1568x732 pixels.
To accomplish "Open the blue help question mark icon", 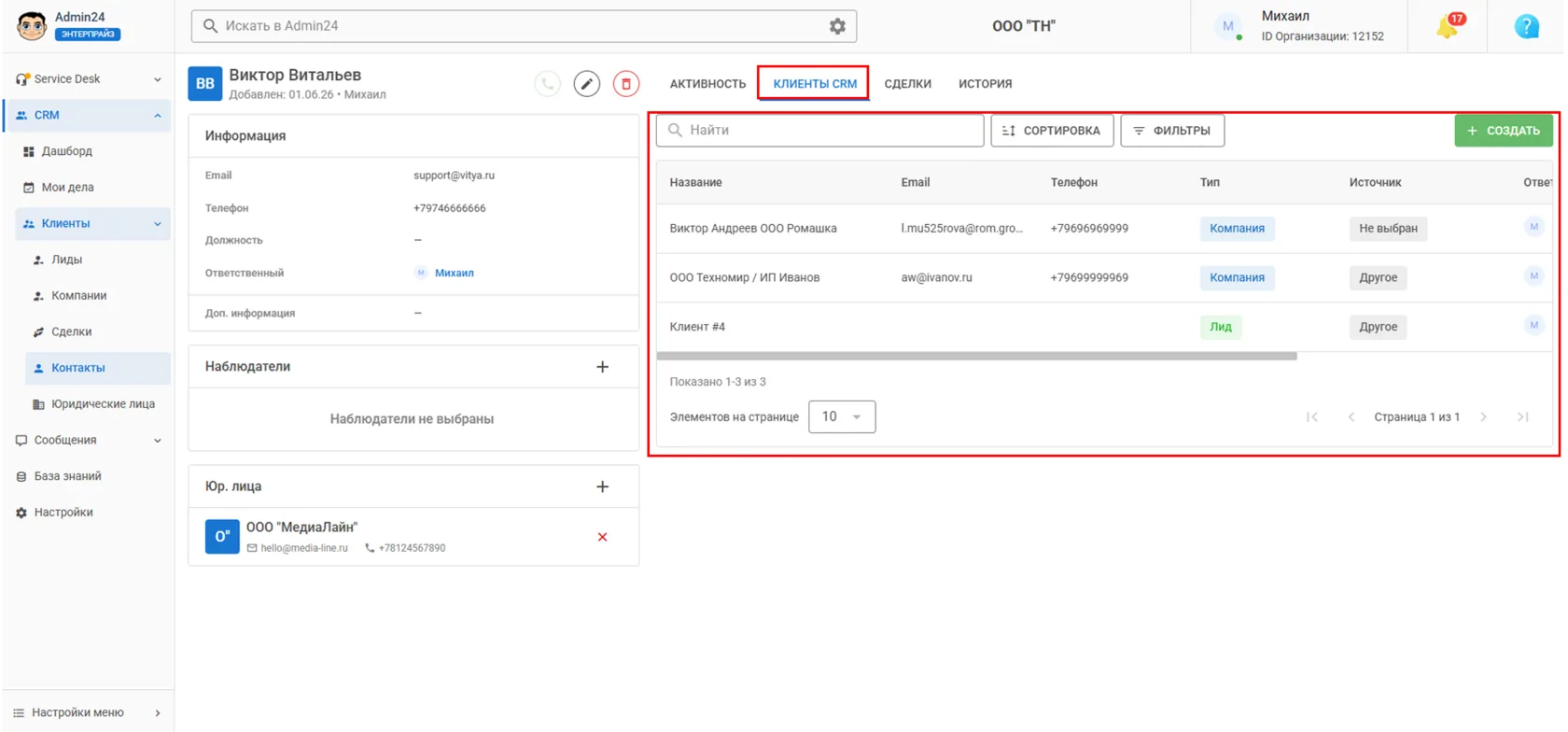I will click(1526, 26).
